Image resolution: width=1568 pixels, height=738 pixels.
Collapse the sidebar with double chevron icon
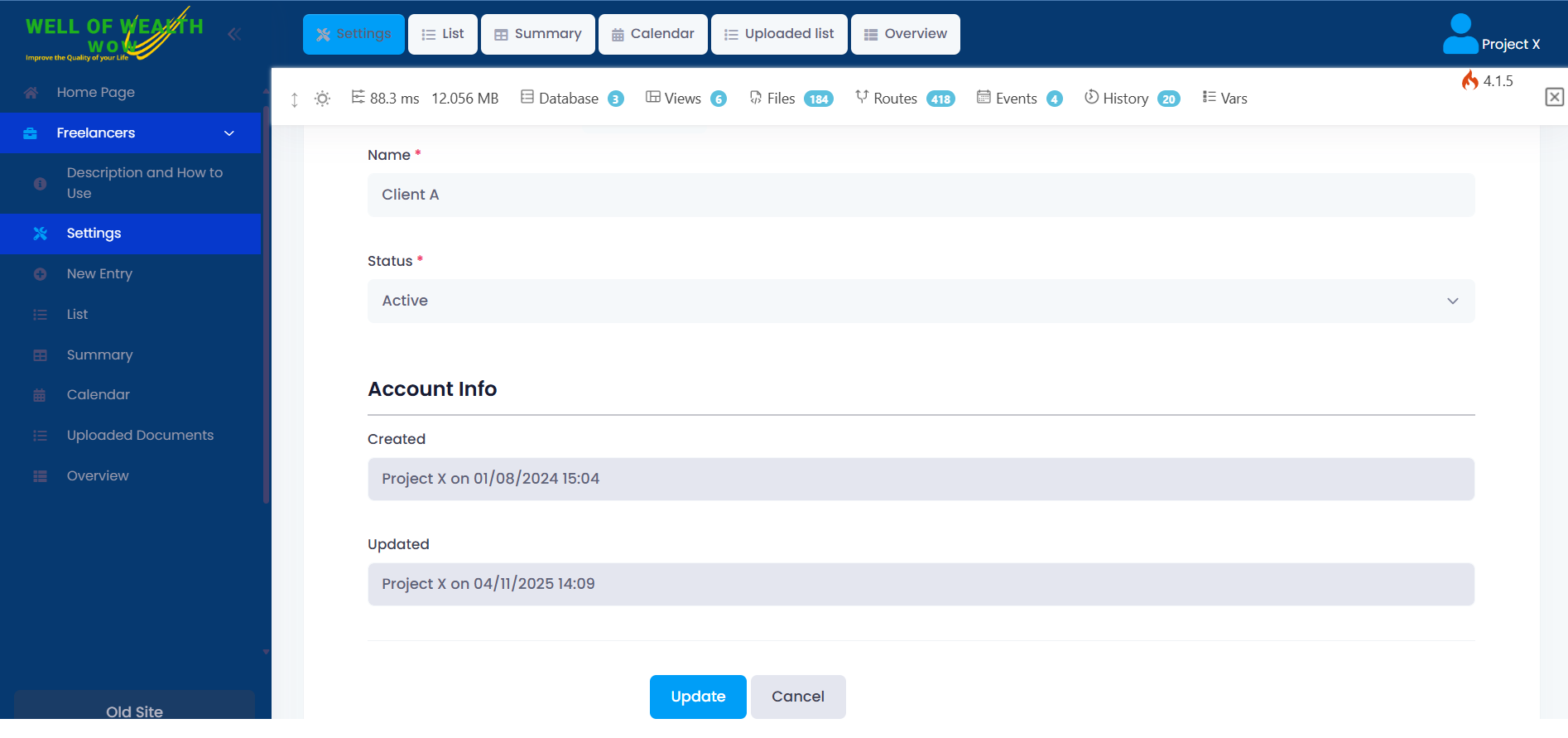[234, 34]
